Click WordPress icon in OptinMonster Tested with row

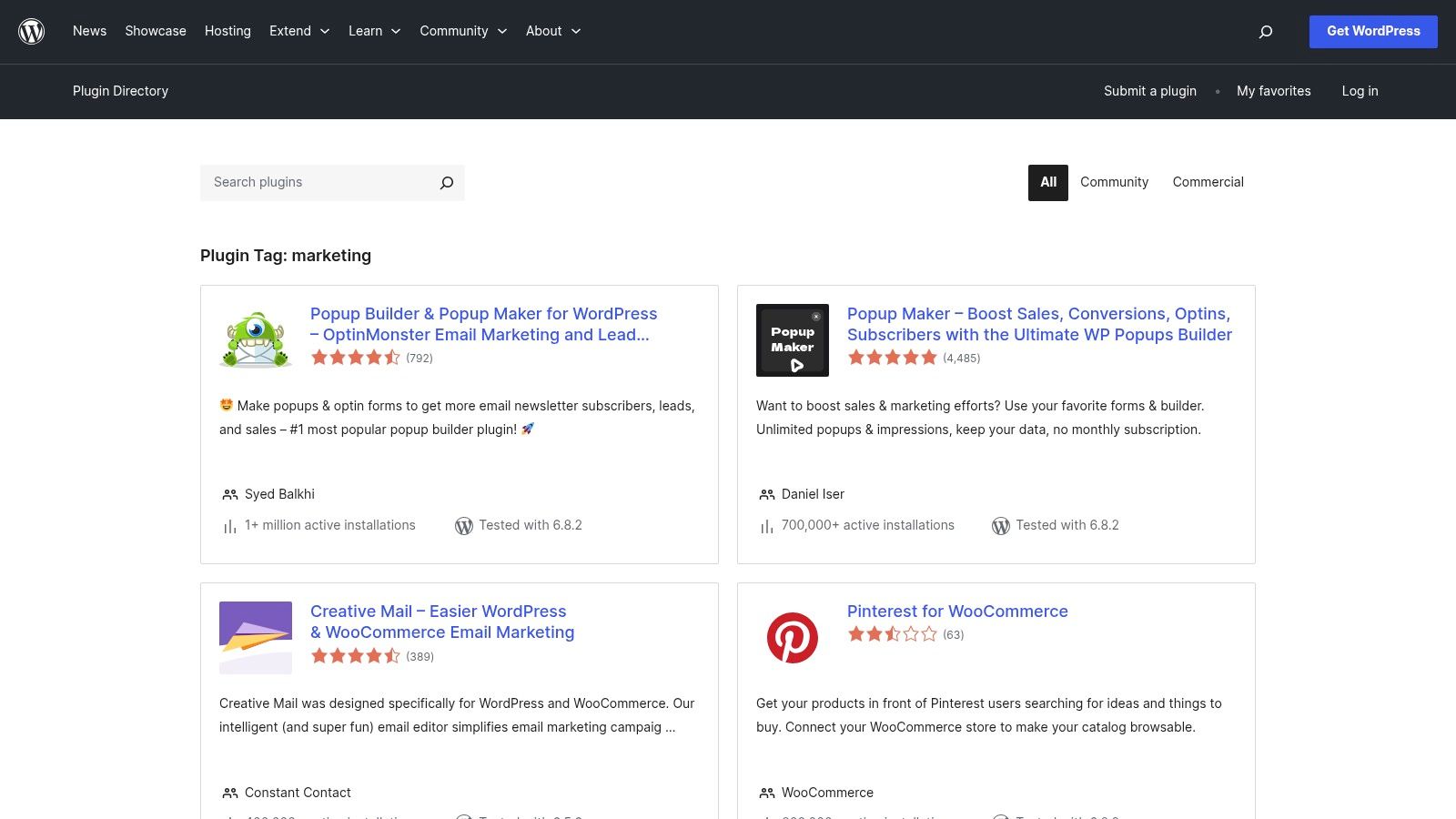click(464, 526)
